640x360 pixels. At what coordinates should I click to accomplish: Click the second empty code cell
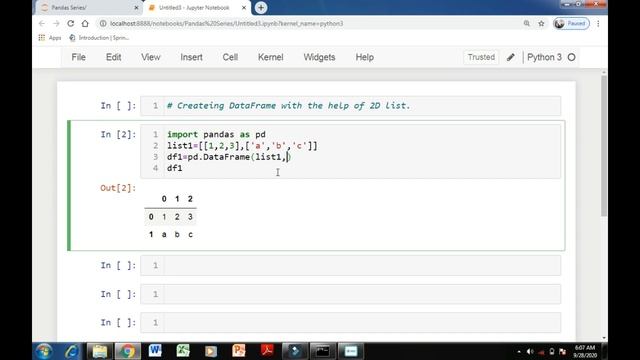point(351,294)
